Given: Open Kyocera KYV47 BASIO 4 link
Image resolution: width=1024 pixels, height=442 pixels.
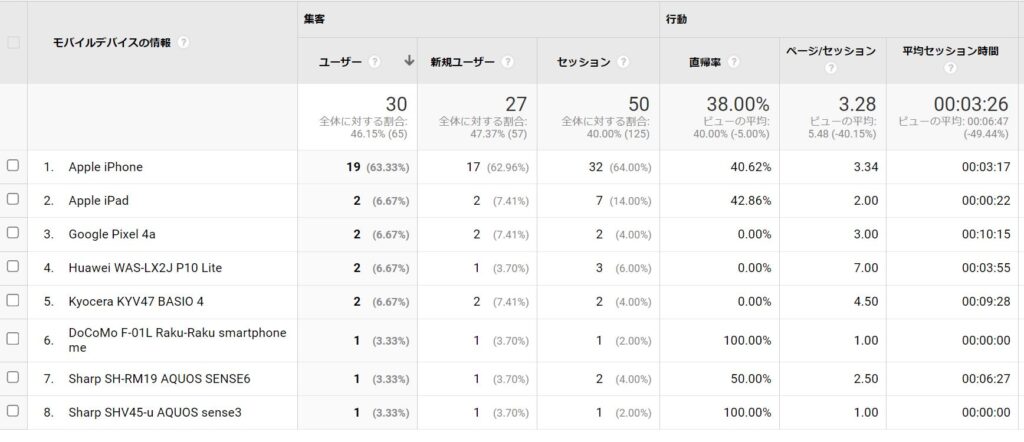Looking at the screenshot, I should tap(135, 301).
